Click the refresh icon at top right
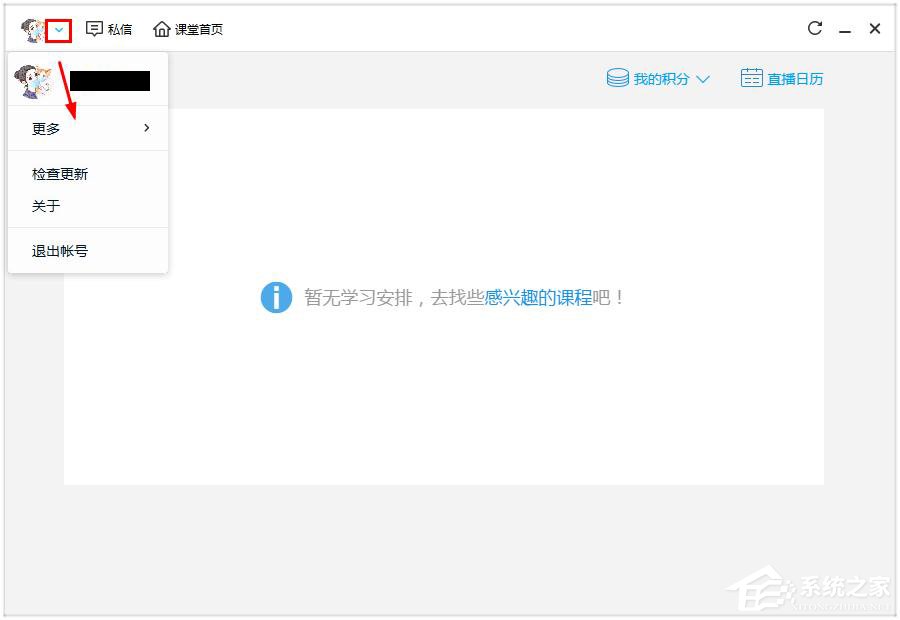Viewport: 900px width, 620px height. point(815,28)
